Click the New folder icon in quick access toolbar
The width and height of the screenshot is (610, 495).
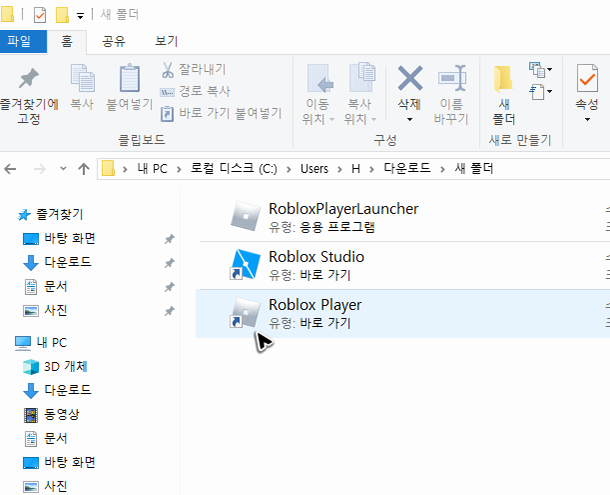62,15
